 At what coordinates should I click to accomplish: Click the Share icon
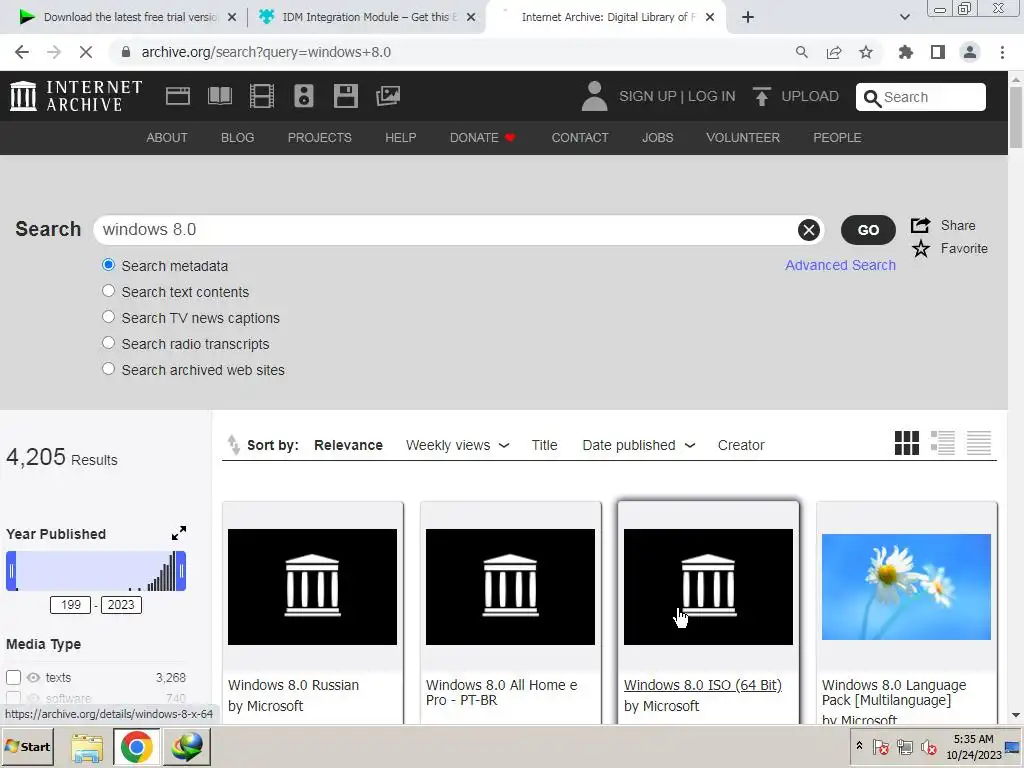coord(920,225)
